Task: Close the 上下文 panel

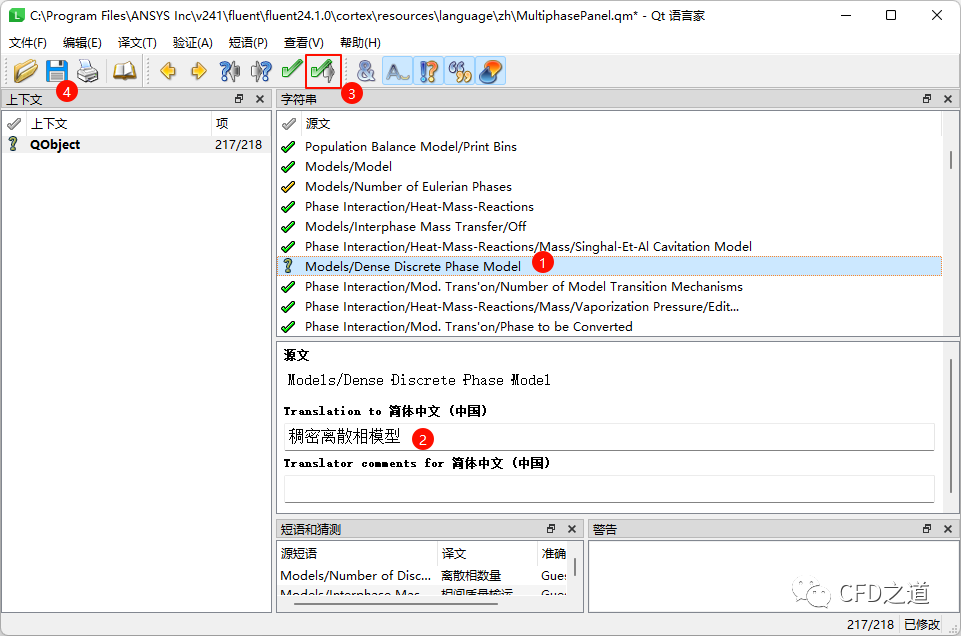Action: [x=260, y=99]
